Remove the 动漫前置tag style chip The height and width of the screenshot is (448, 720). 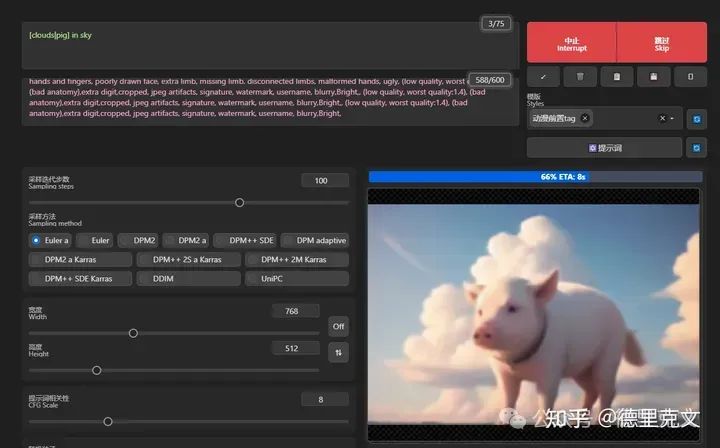tap(585, 118)
